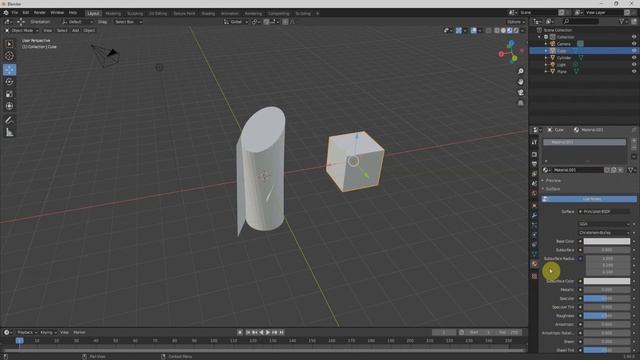Toggle snapping magnet in the header
This screenshot has height=360, width=640.
266,22
